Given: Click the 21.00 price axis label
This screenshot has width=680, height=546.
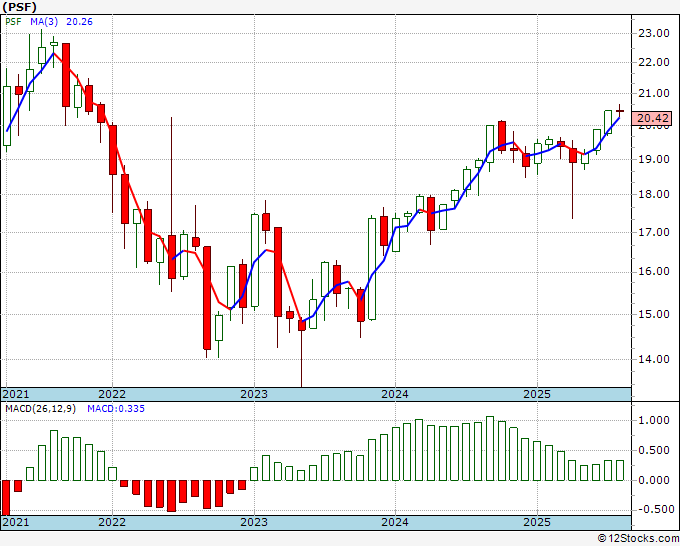Looking at the screenshot, I should tap(654, 93).
